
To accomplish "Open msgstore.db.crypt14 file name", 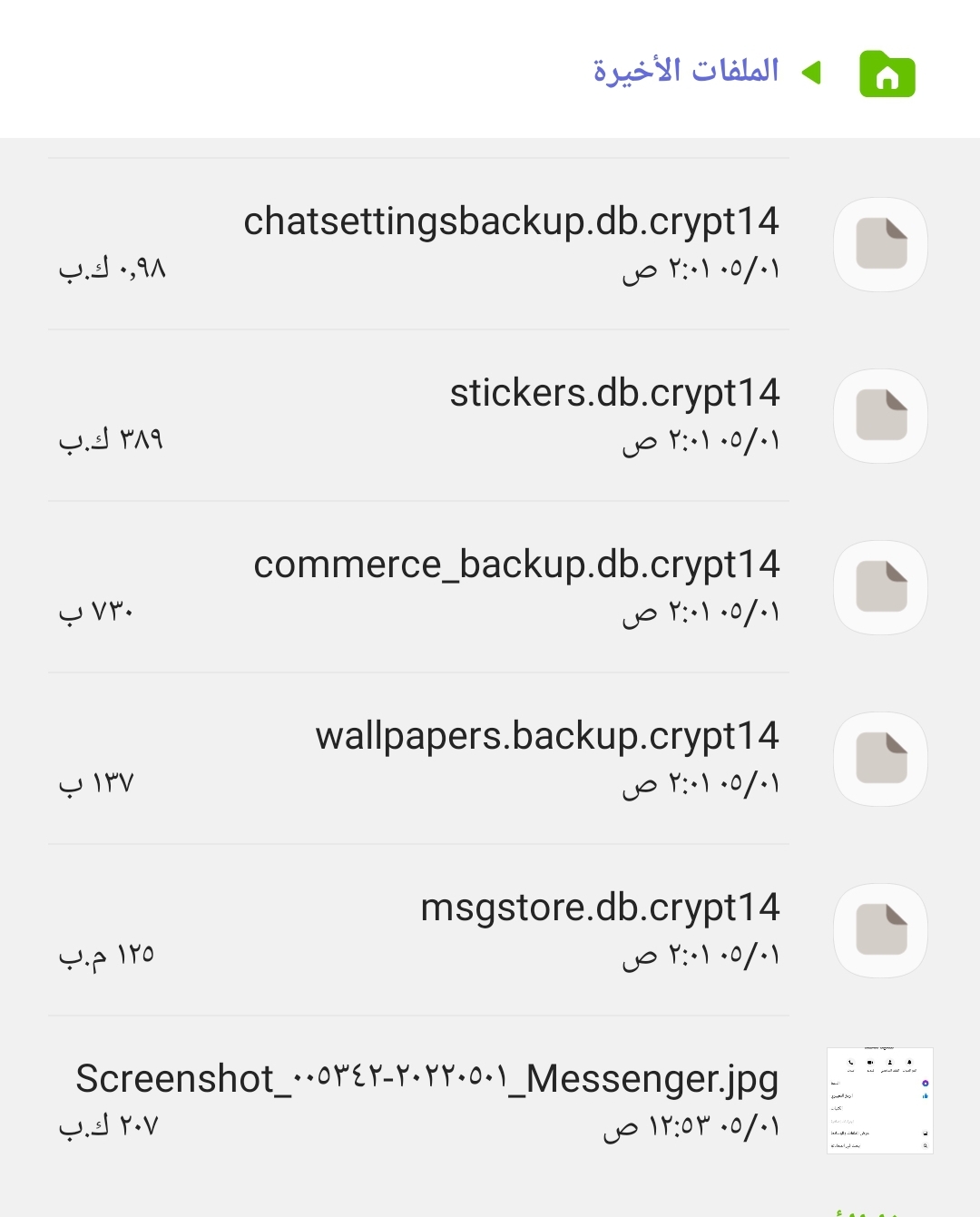I will [x=600, y=908].
